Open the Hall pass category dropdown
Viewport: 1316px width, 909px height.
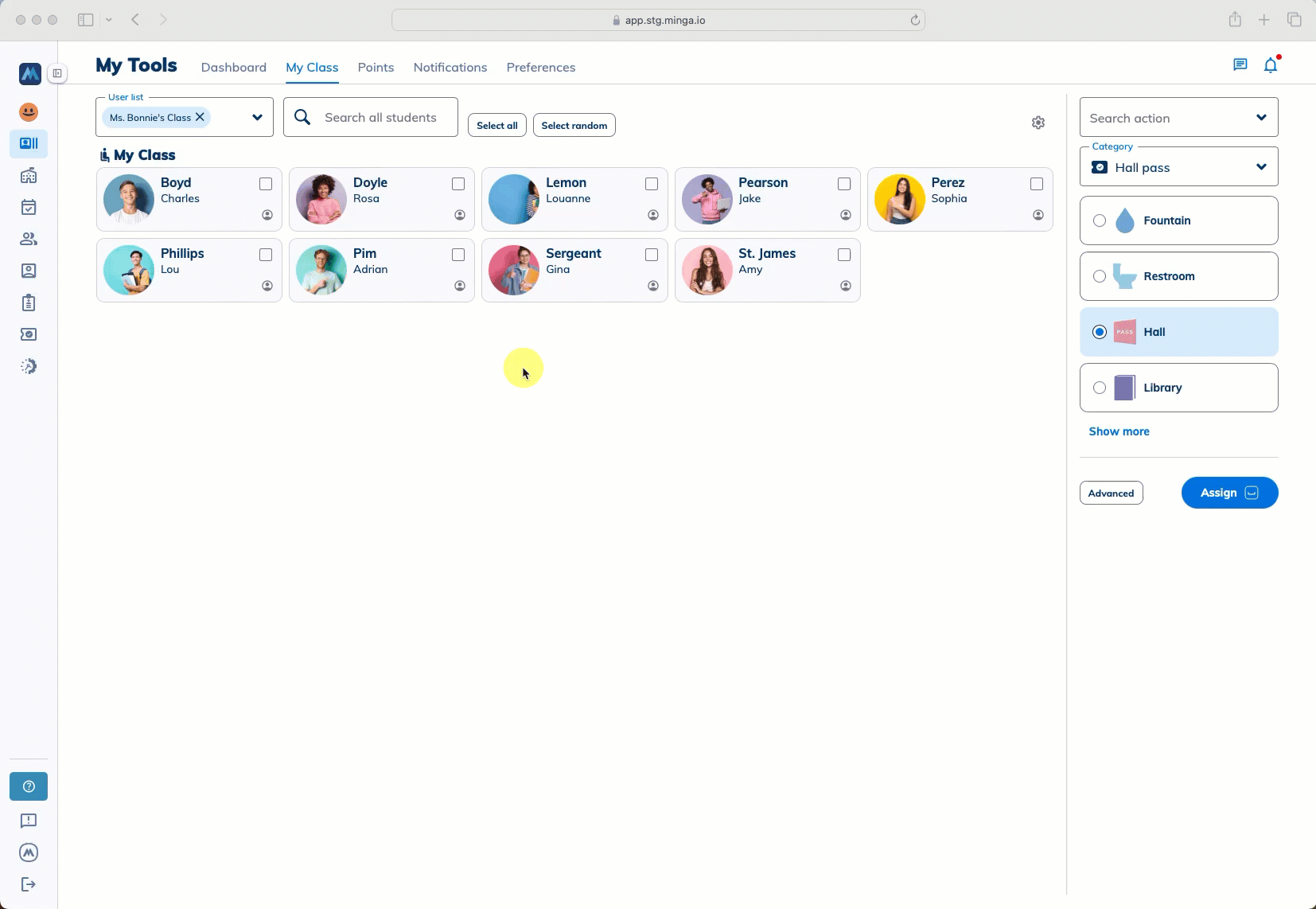pos(1260,167)
